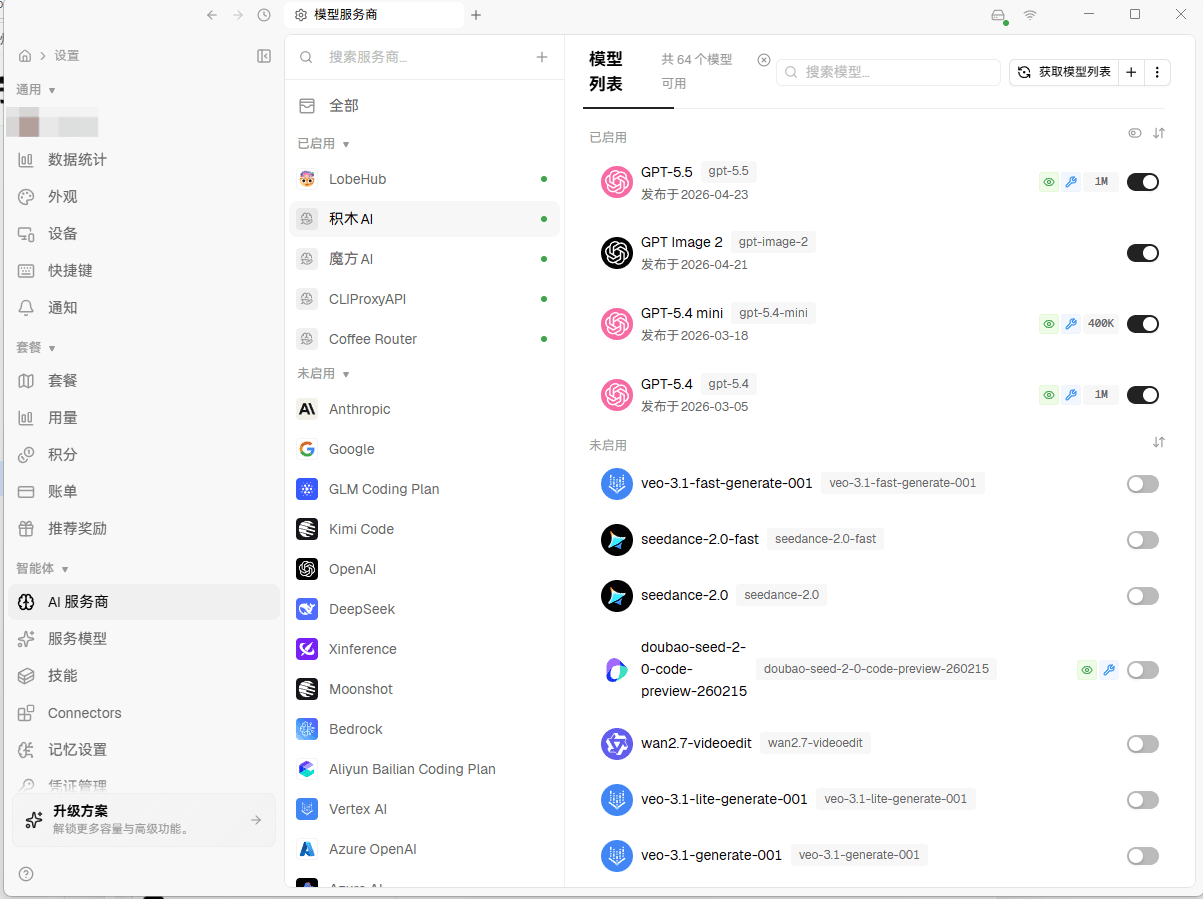
Task: Click the GPT-5.4 vision eye icon
Action: [1049, 395]
